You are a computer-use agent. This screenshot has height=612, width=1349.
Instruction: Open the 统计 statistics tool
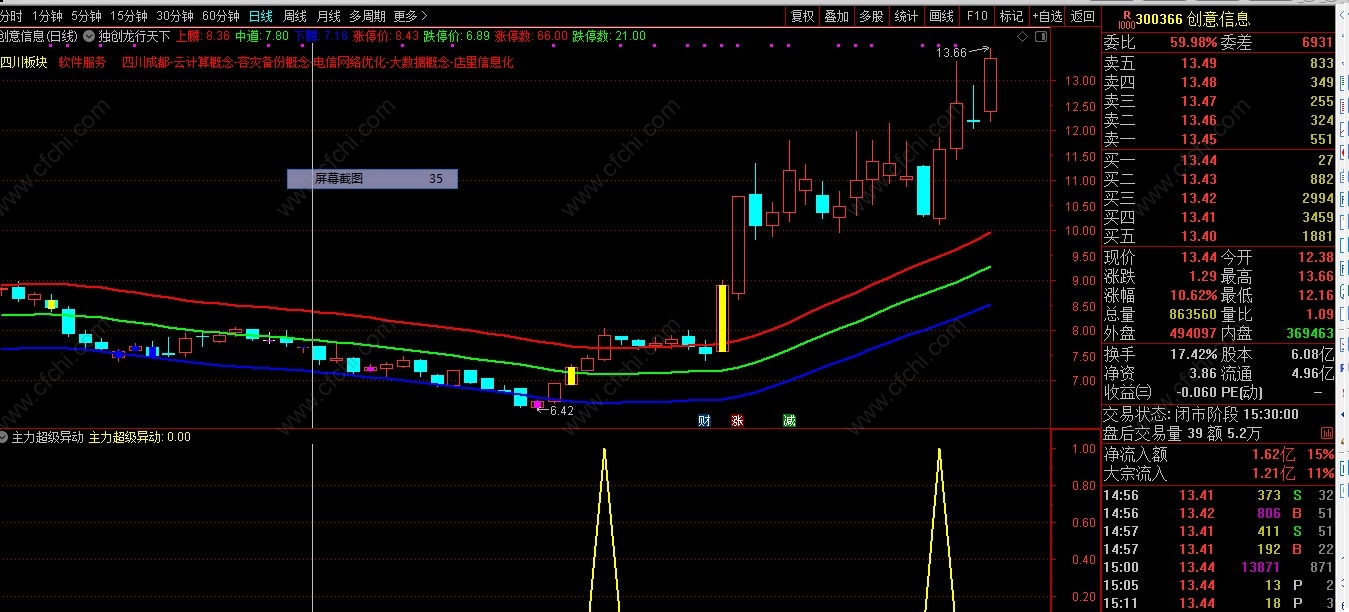point(906,16)
